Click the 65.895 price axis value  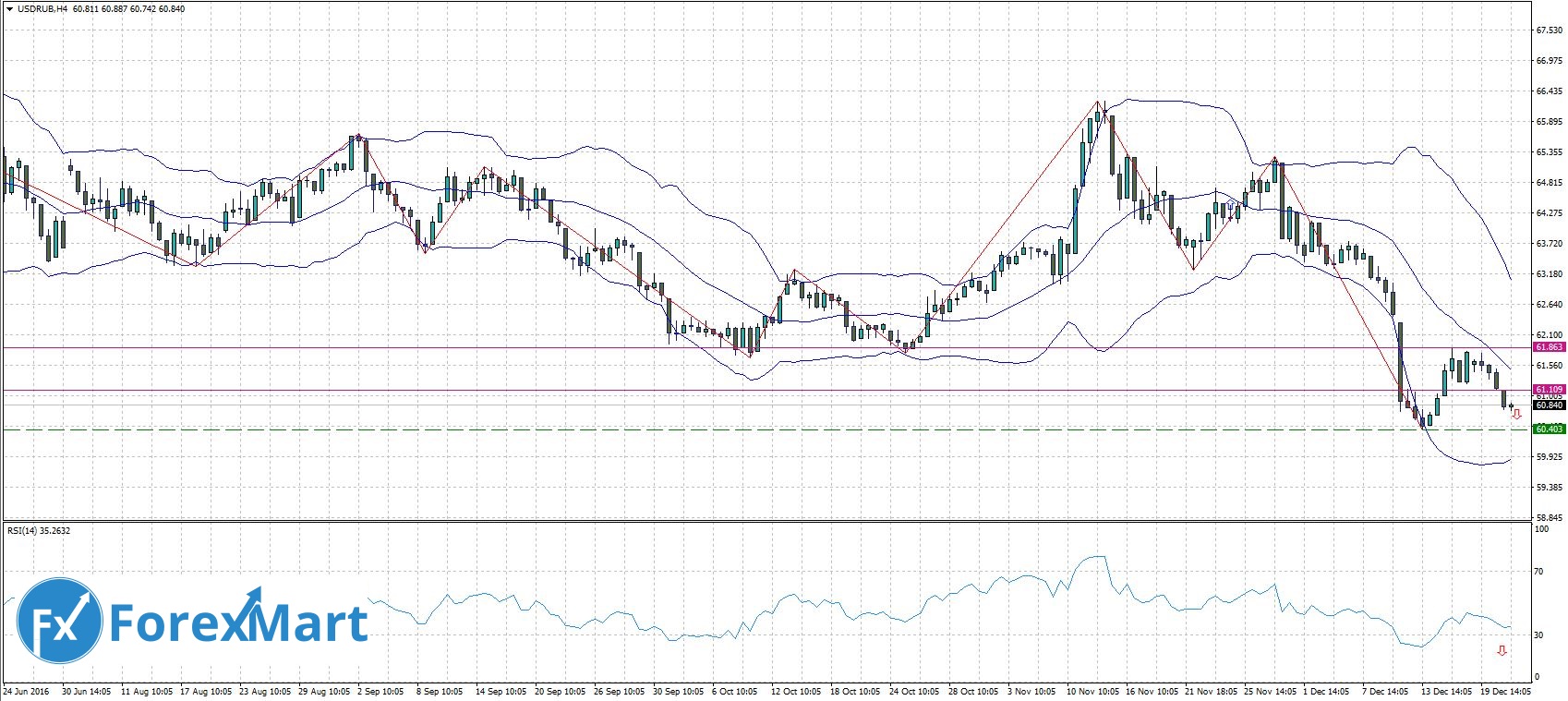[x=1549, y=122]
